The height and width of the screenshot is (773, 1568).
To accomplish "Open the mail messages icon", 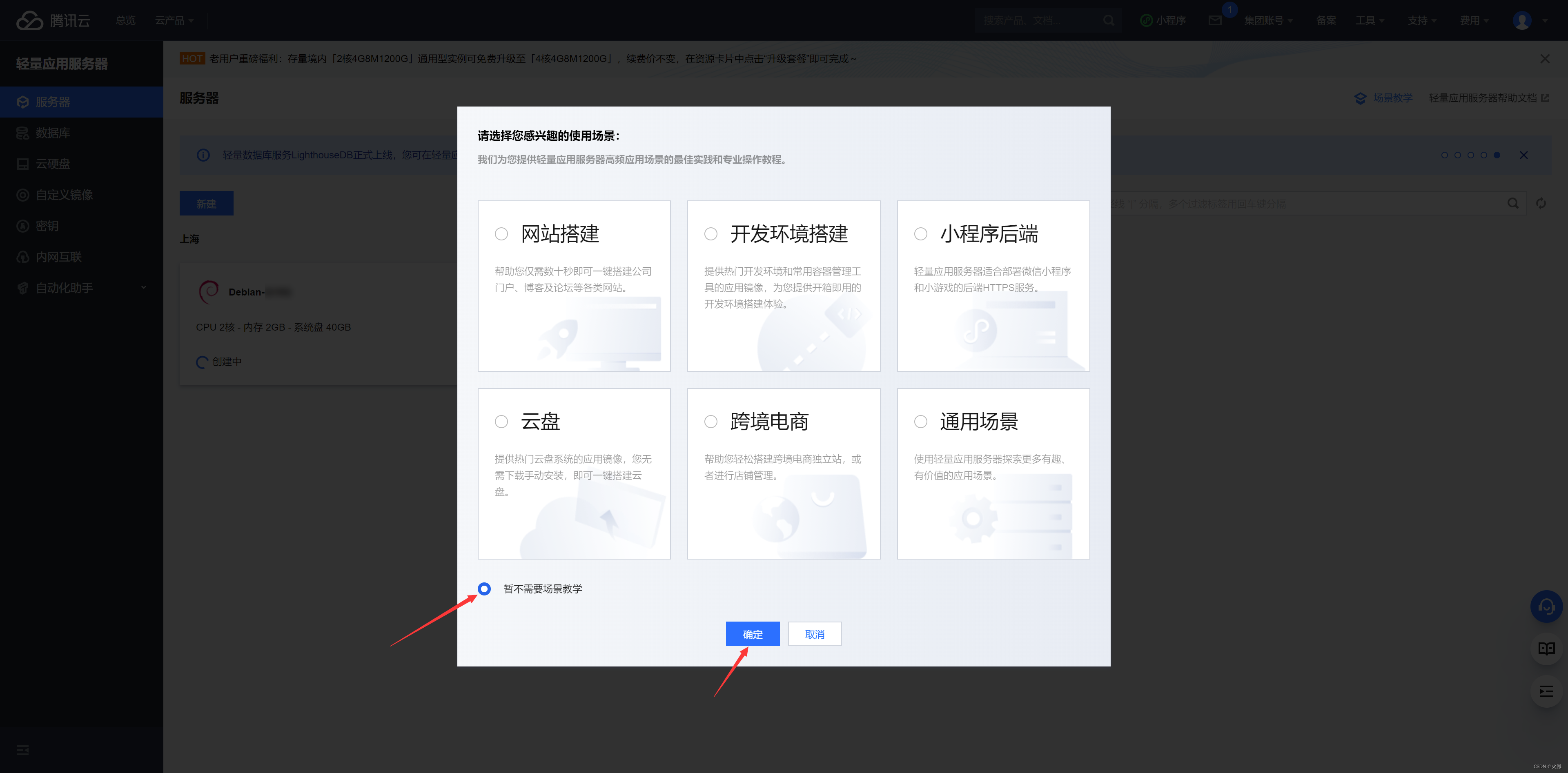I will coord(1215,21).
